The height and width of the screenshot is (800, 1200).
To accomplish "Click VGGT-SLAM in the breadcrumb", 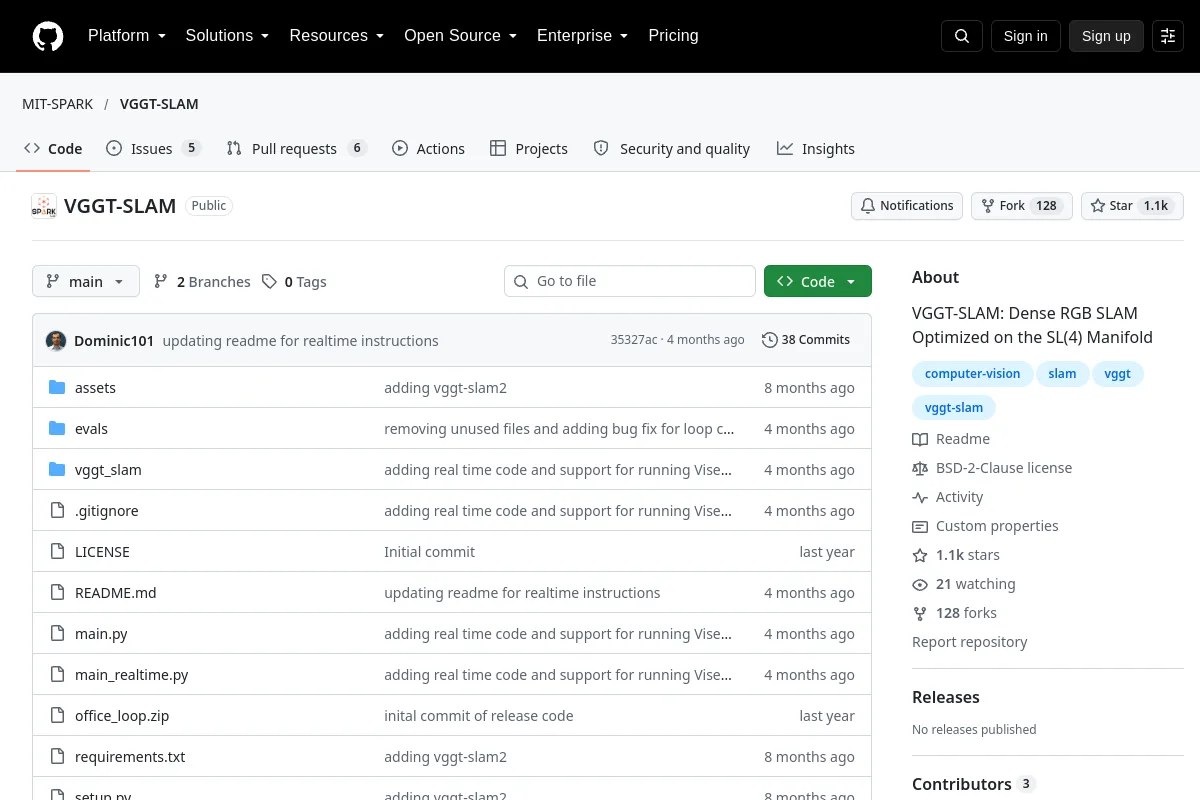I will [159, 104].
